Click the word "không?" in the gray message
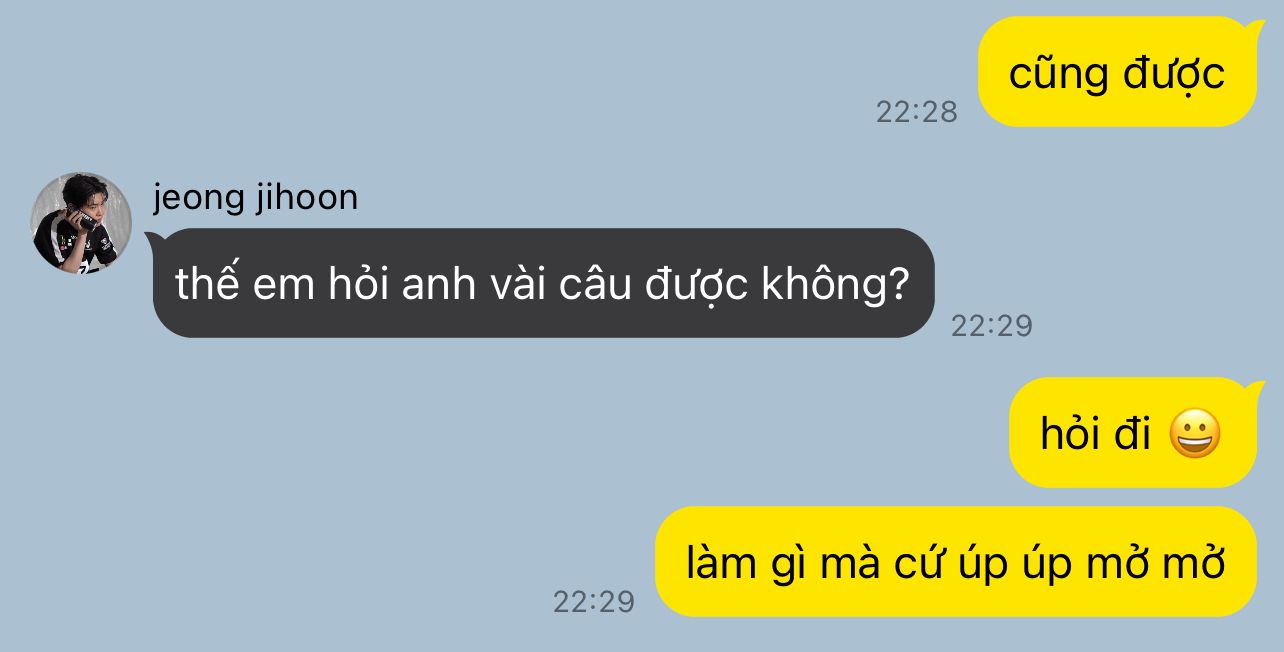The width and height of the screenshot is (1284, 652). pos(835,286)
